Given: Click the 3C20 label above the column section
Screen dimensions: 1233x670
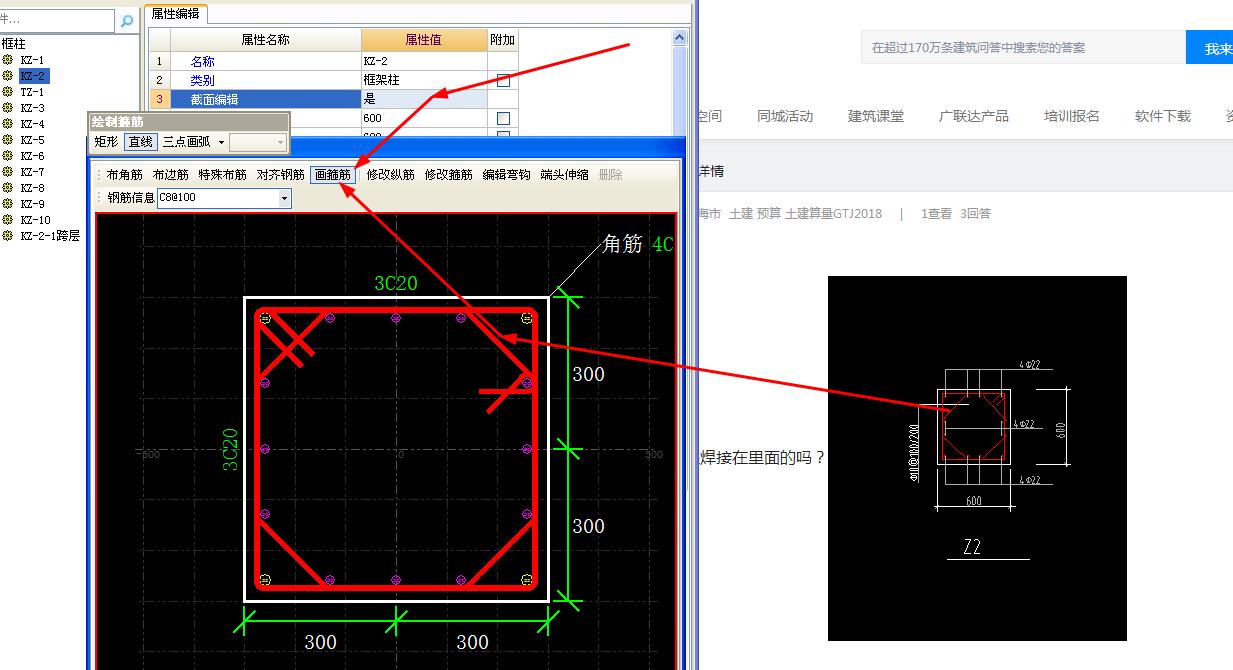Looking at the screenshot, I should click(x=396, y=283).
